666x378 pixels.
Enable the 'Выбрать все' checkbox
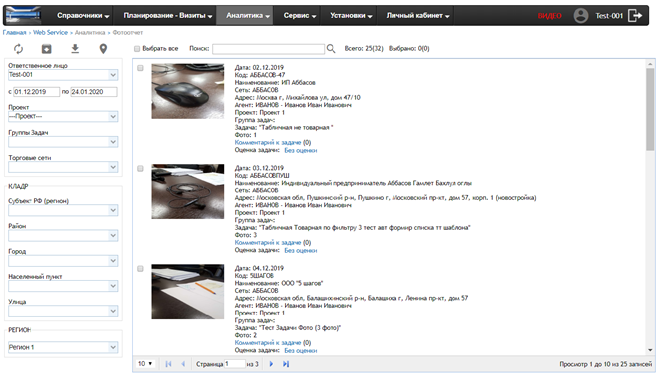coord(137,49)
